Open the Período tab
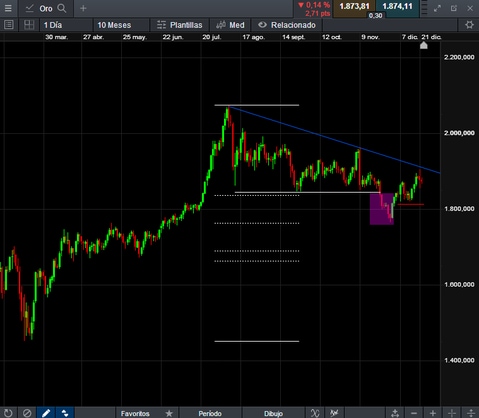Viewport: 479px width, 418px height. coord(210,413)
